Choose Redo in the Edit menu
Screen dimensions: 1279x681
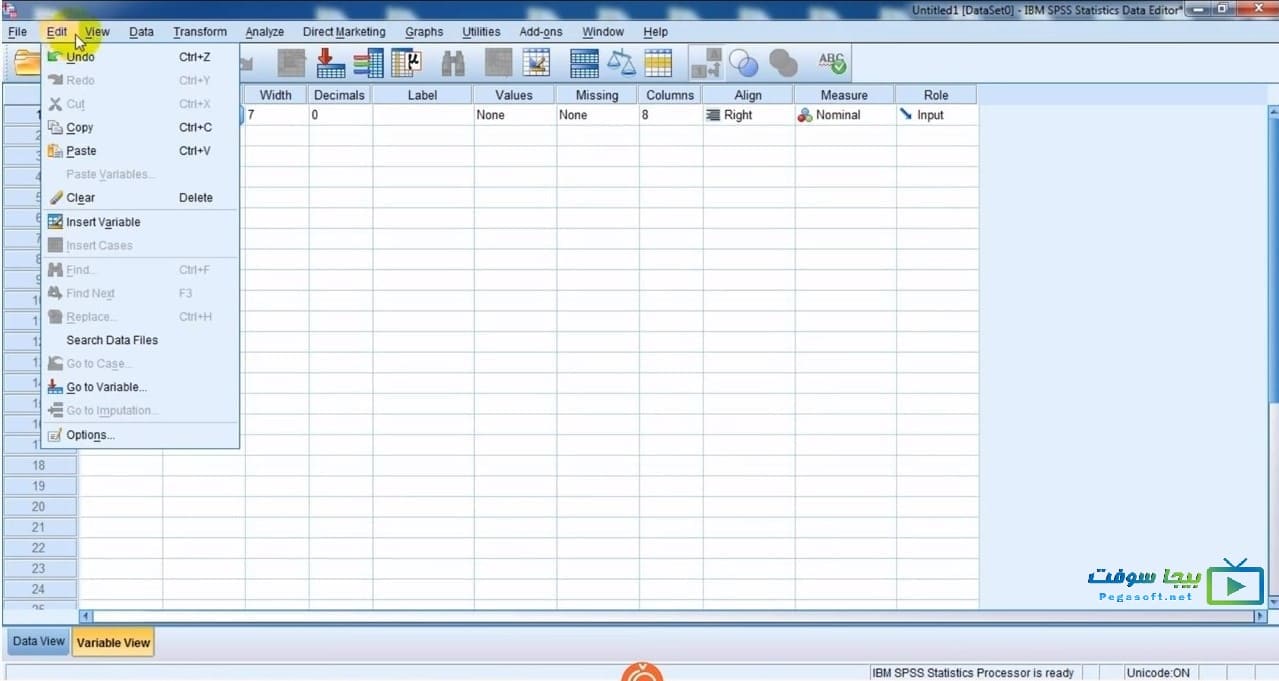[140, 80]
